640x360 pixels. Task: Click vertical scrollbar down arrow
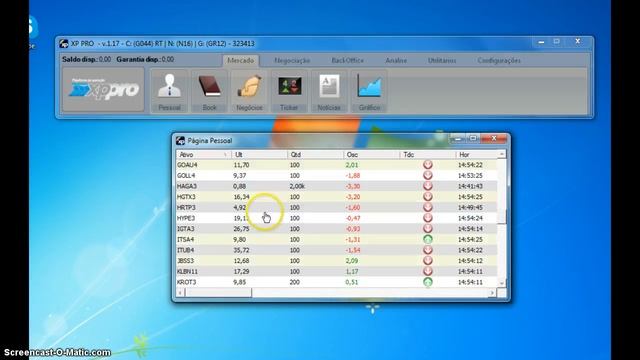(x=502, y=282)
